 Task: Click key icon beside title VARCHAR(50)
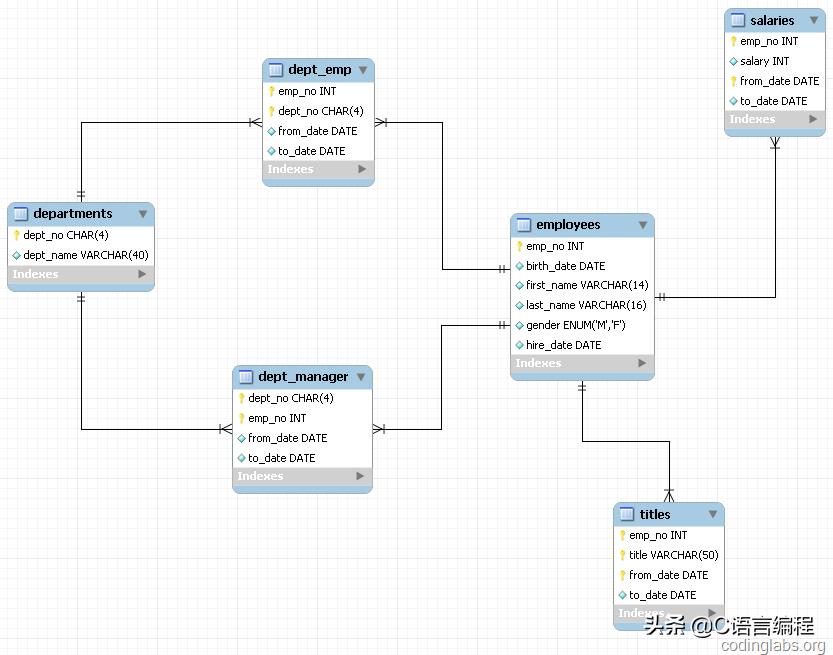[x=623, y=555]
